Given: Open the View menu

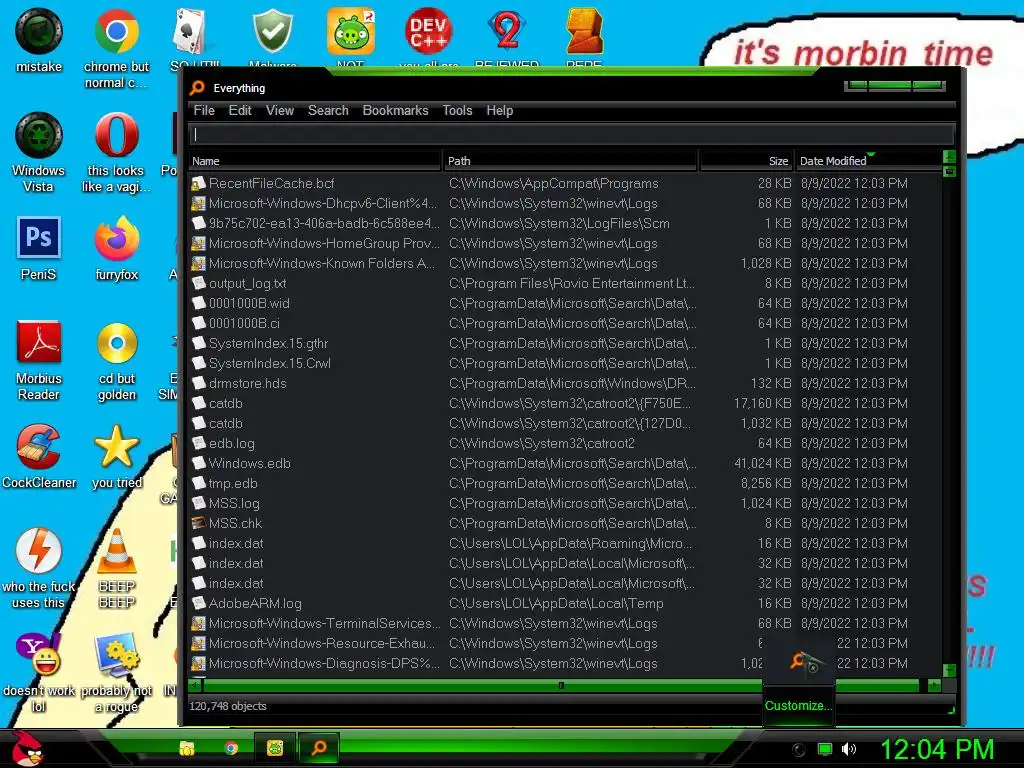Looking at the screenshot, I should (x=280, y=110).
